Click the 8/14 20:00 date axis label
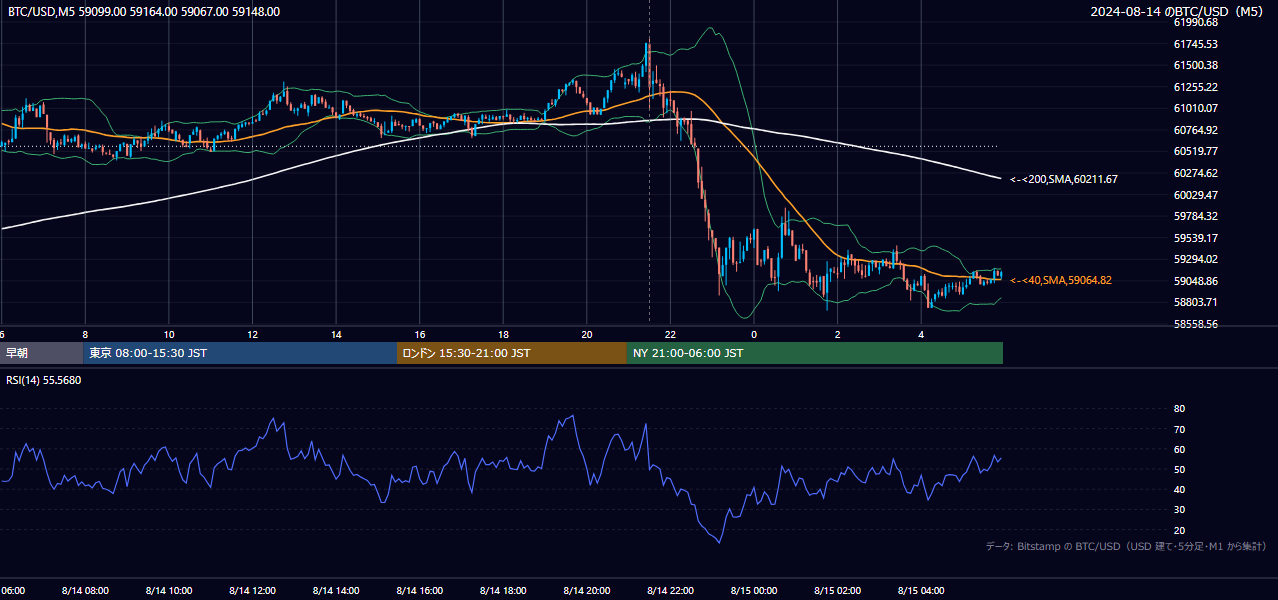This screenshot has width=1278, height=600. point(586,591)
